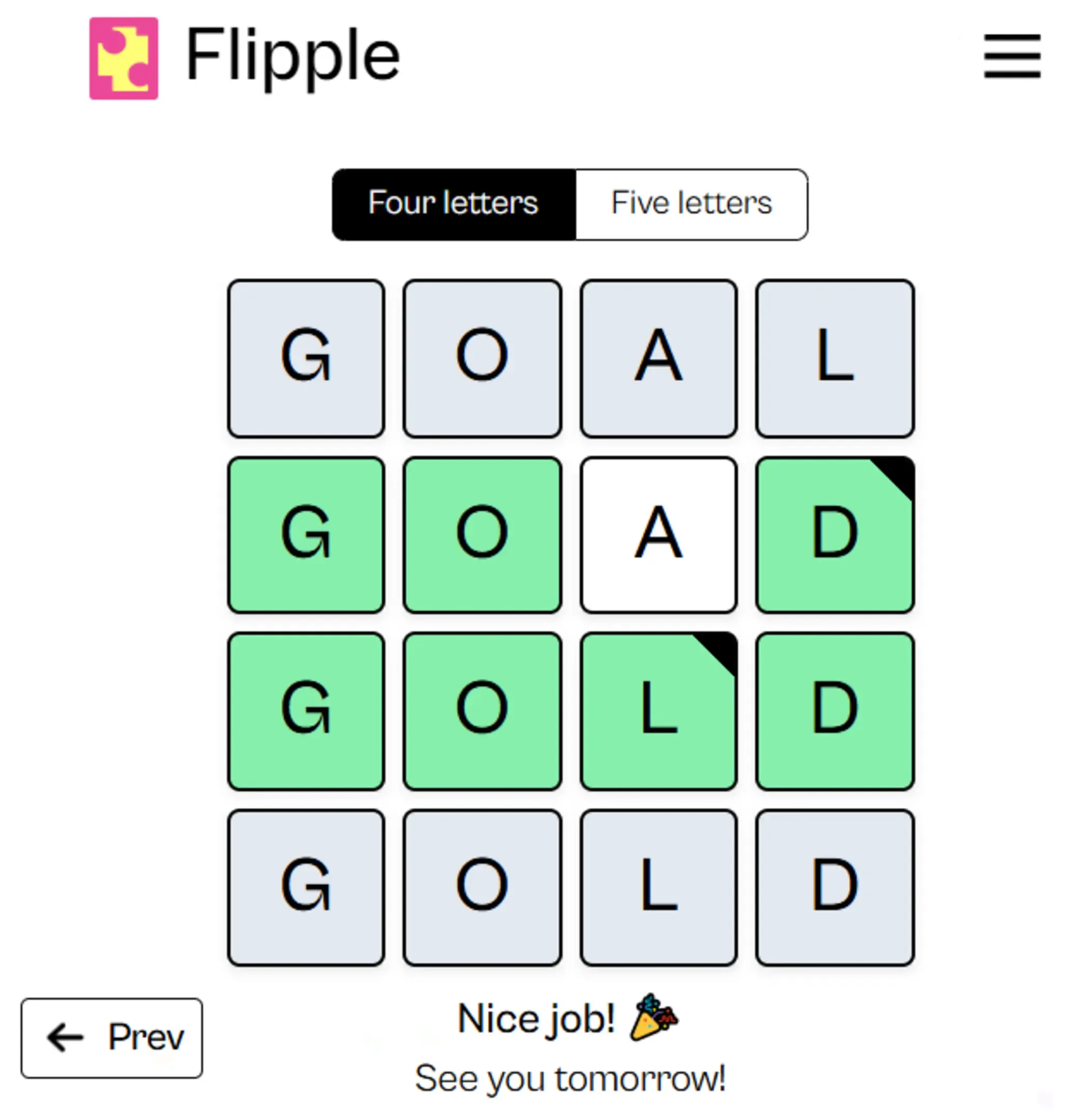Click the grey G tile in bottom row
1070x1120 pixels.
coord(306,887)
